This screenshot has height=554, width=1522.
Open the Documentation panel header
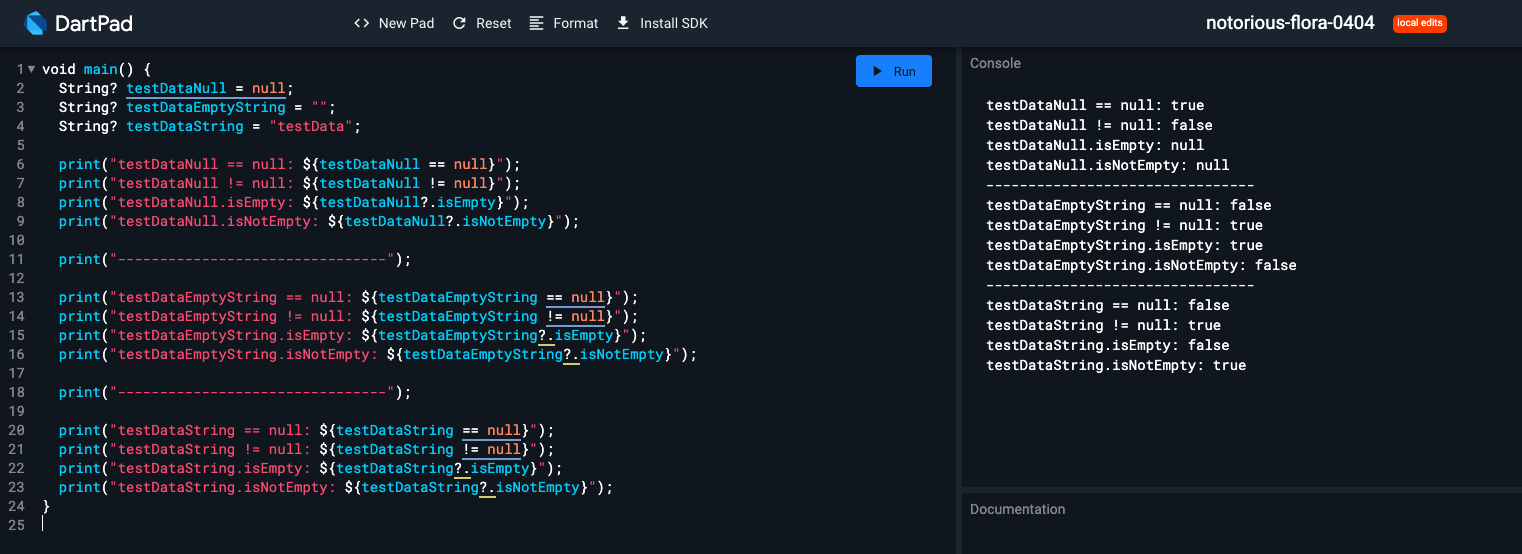pyautogui.click(x=1017, y=509)
